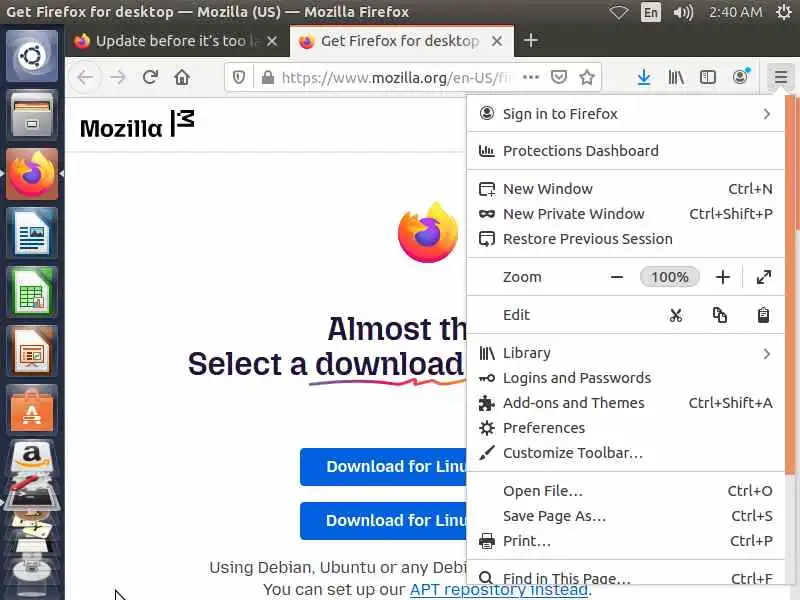This screenshot has width=800, height=600.
Task: Choose Restore Previous Session
Action: 626,239
